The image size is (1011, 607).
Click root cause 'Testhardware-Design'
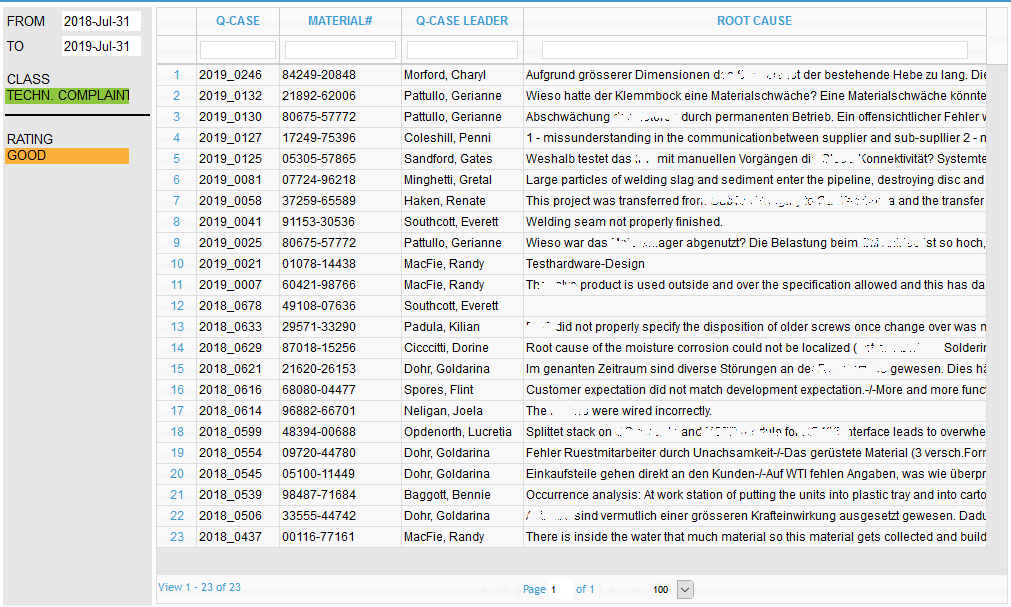(x=585, y=264)
